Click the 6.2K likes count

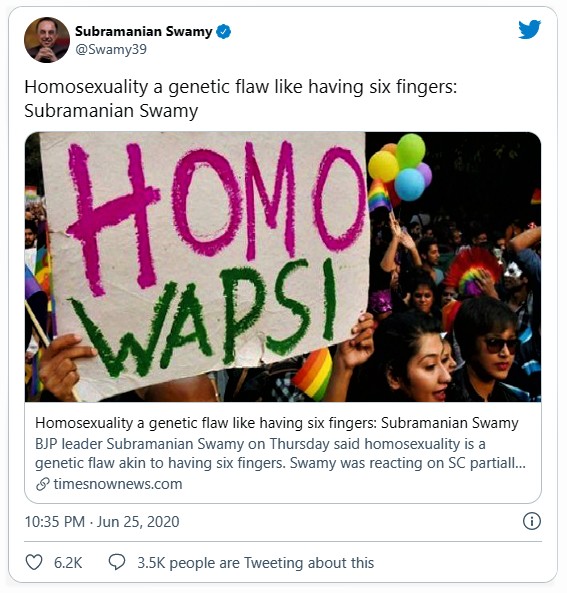[68, 563]
